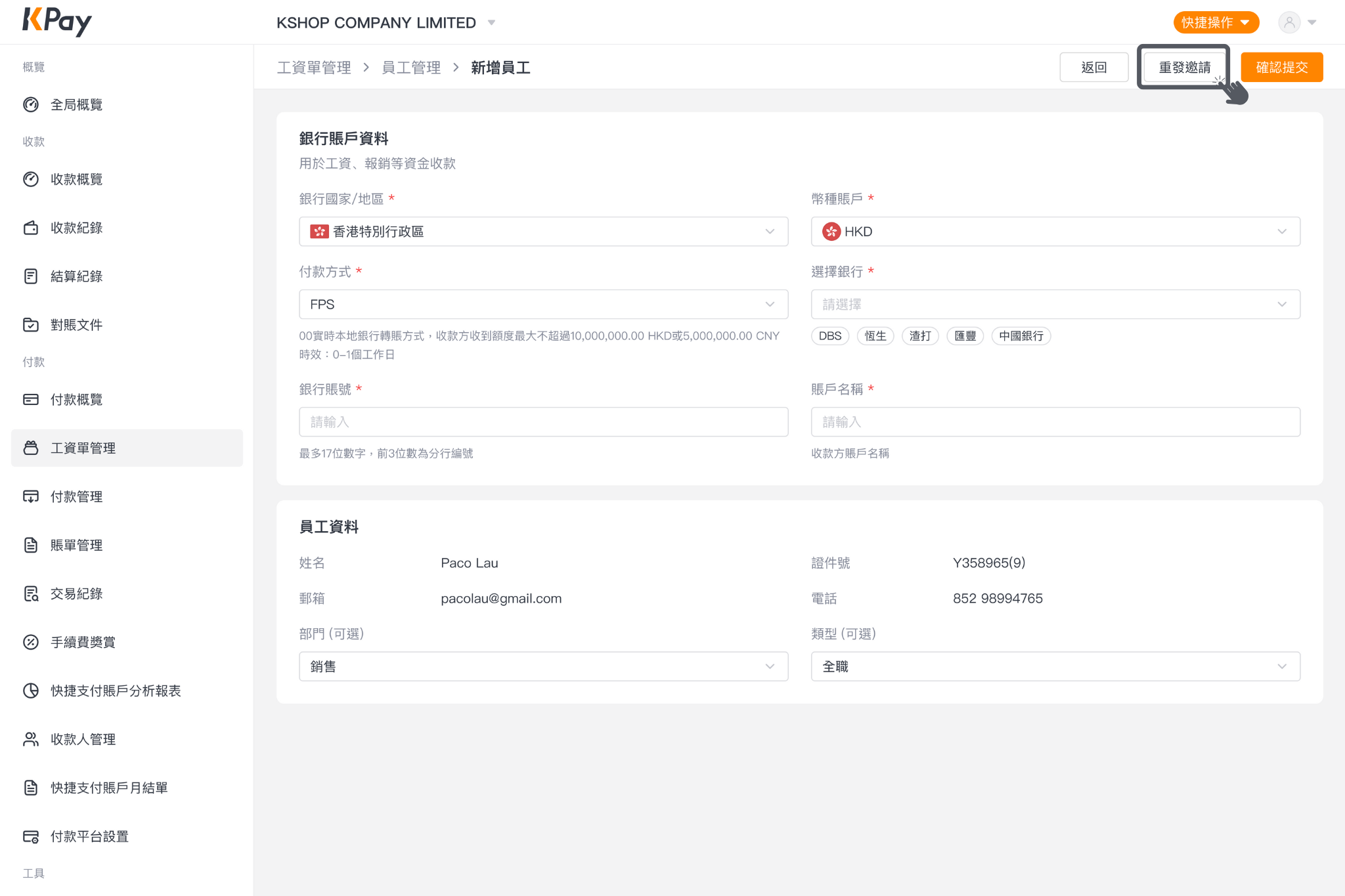Go to 收款紀錄 in the sidebar

(127, 228)
